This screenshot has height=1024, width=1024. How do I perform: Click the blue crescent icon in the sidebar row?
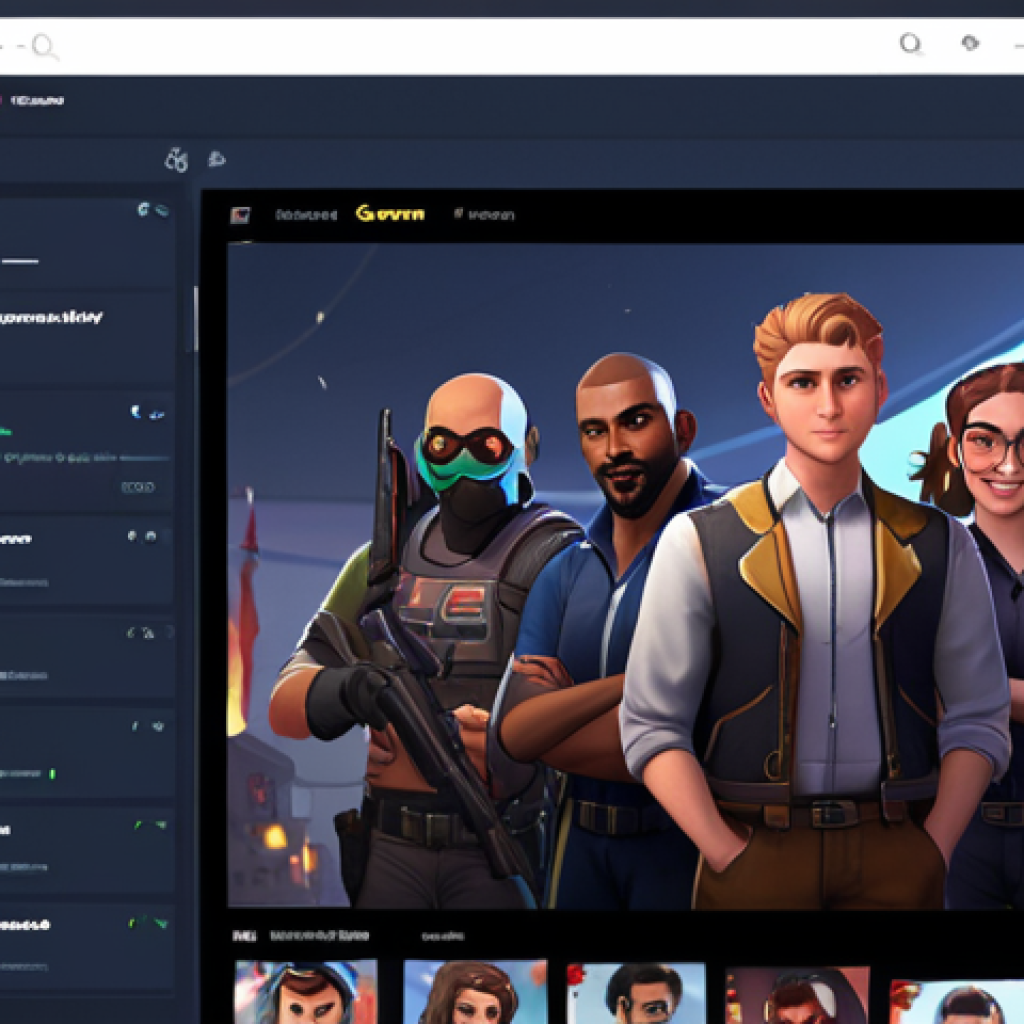click(x=135, y=411)
